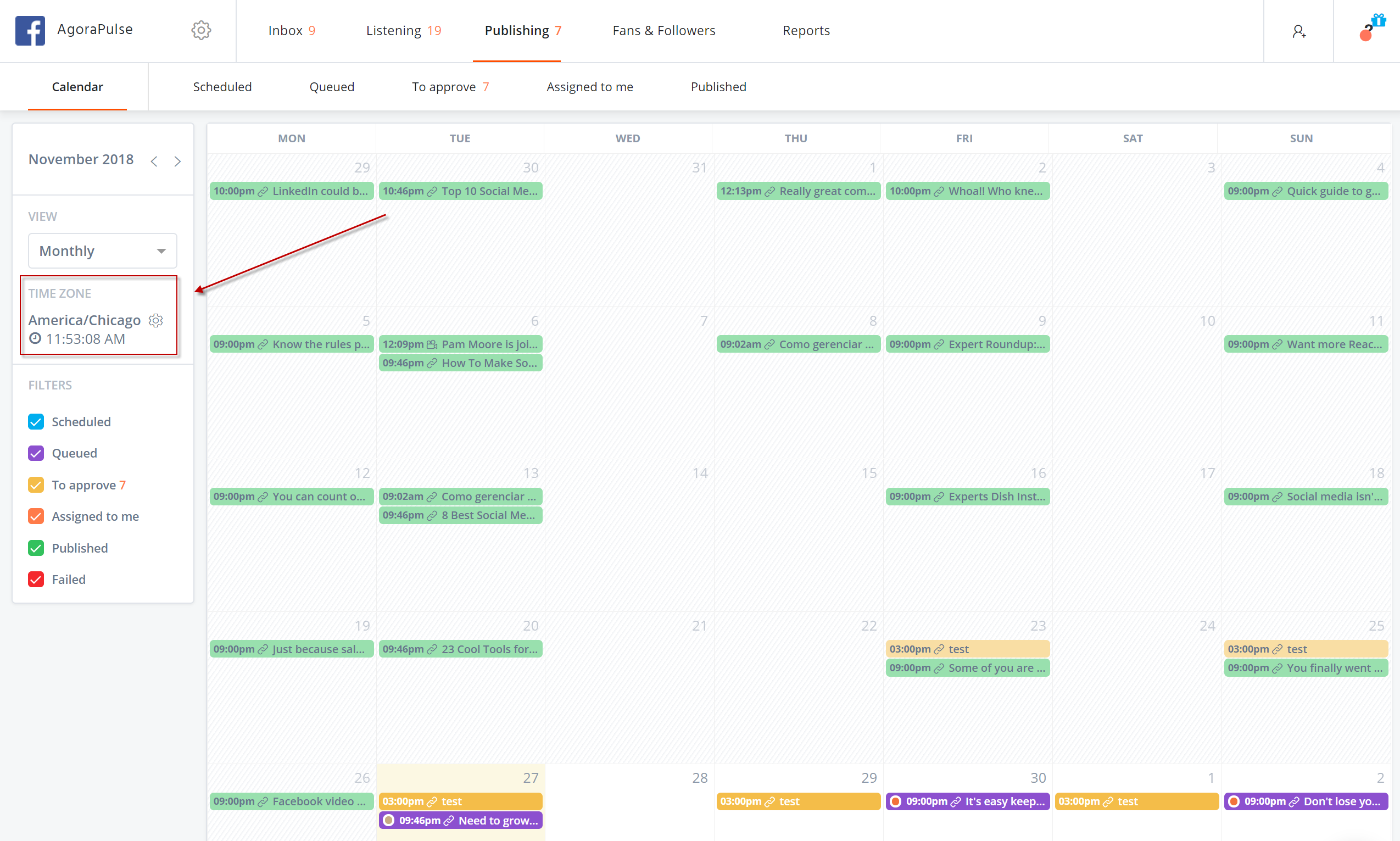The height and width of the screenshot is (841, 1400).
Task: Select purple queued post Need to grow
Action: pyautogui.click(x=461, y=820)
